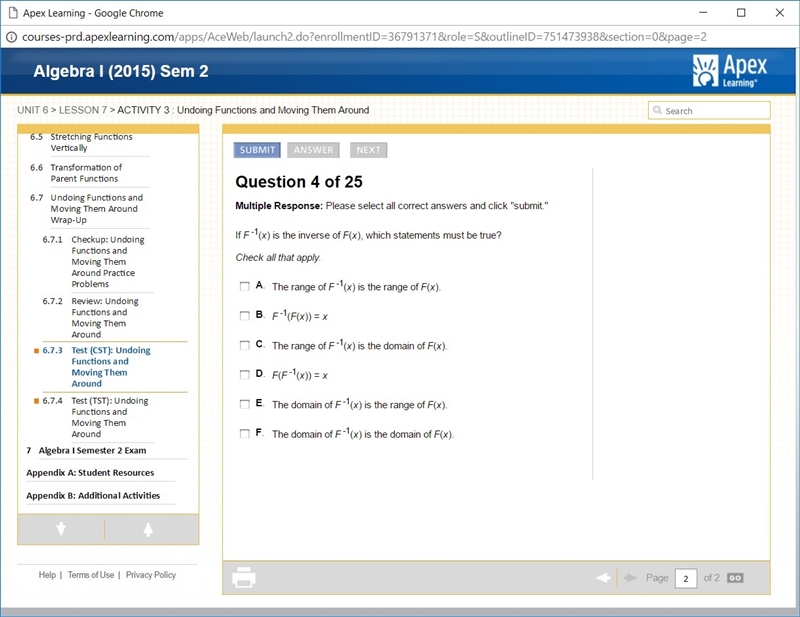Go to next page arrow in footer
The height and width of the screenshot is (617, 800).
click(x=631, y=578)
